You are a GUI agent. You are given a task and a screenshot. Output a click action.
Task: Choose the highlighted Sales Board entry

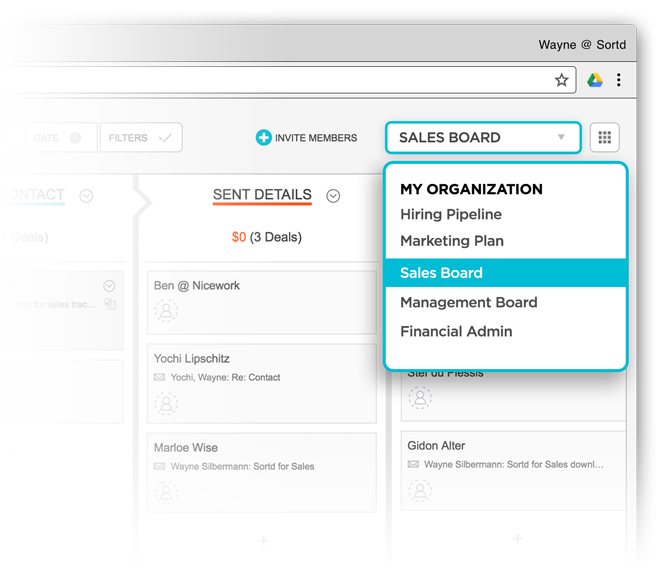click(x=506, y=273)
